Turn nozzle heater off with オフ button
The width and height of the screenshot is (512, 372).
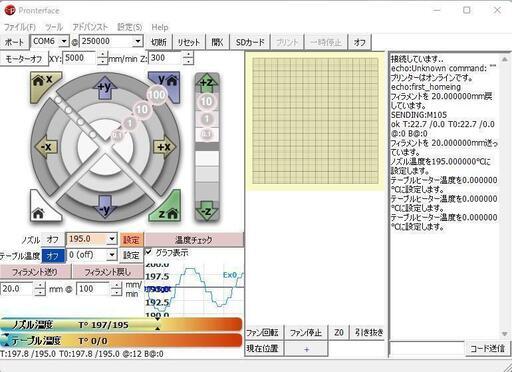53,240
